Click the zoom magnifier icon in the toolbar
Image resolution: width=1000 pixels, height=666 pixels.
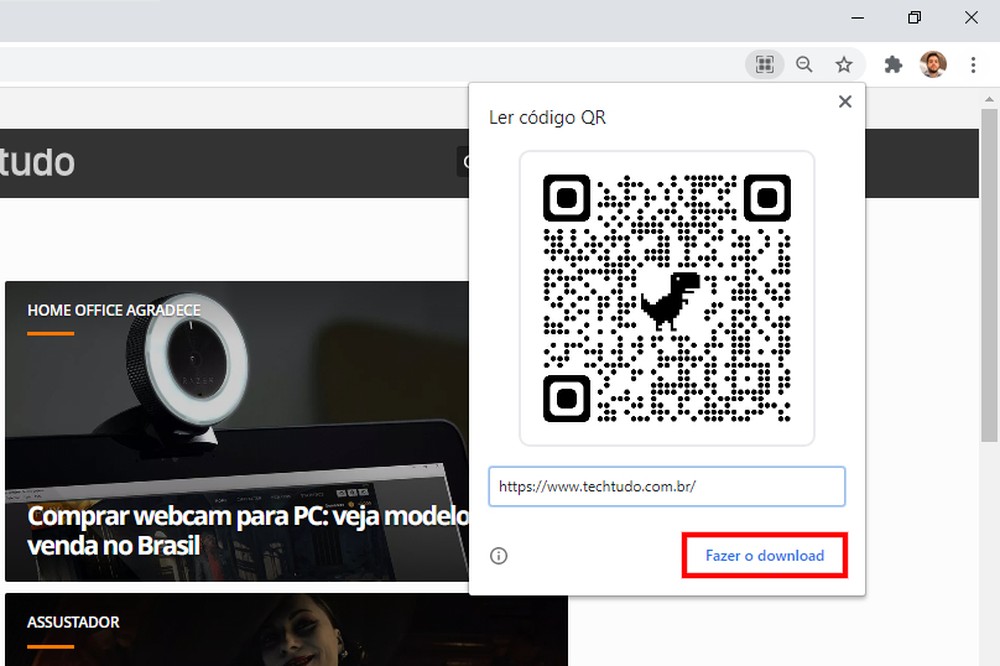click(805, 64)
